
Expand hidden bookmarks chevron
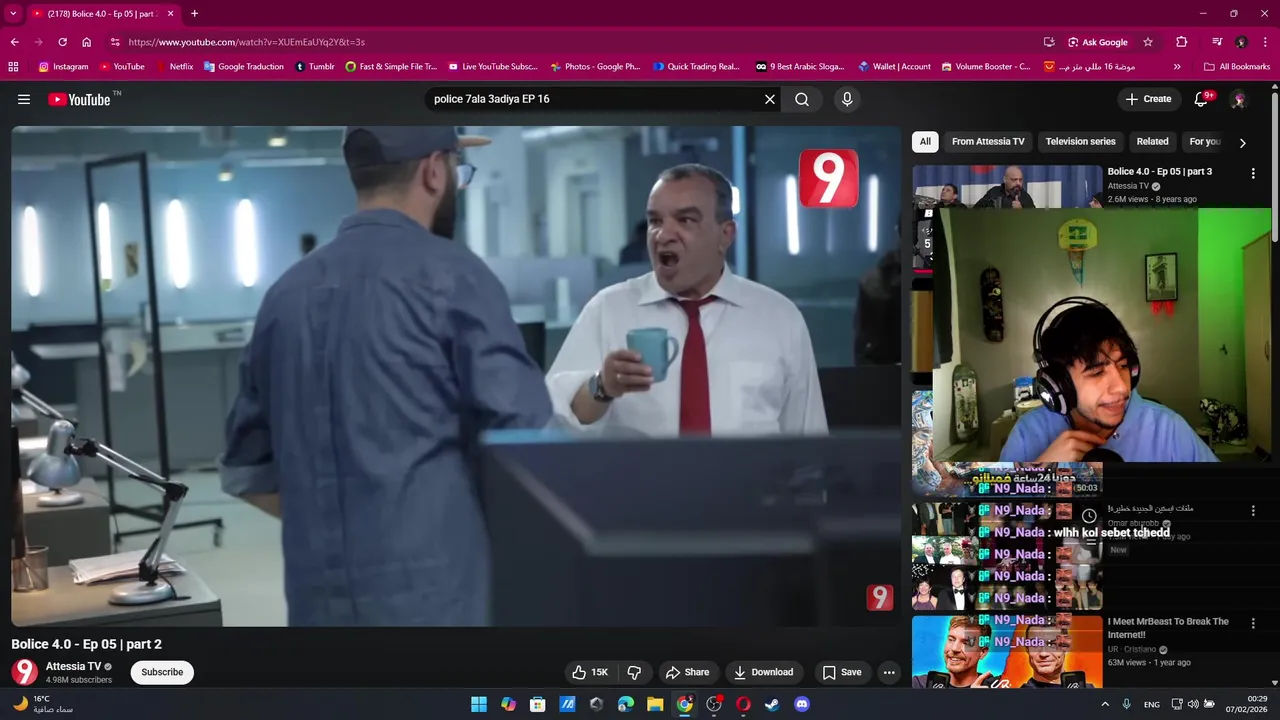coord(1177,67)
